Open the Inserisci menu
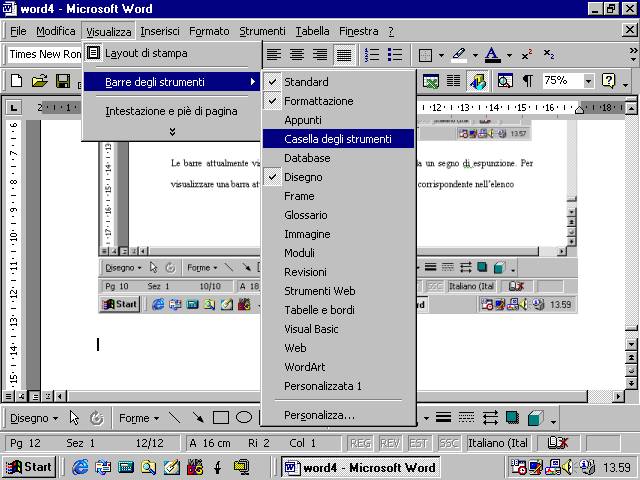 (160, 31)
